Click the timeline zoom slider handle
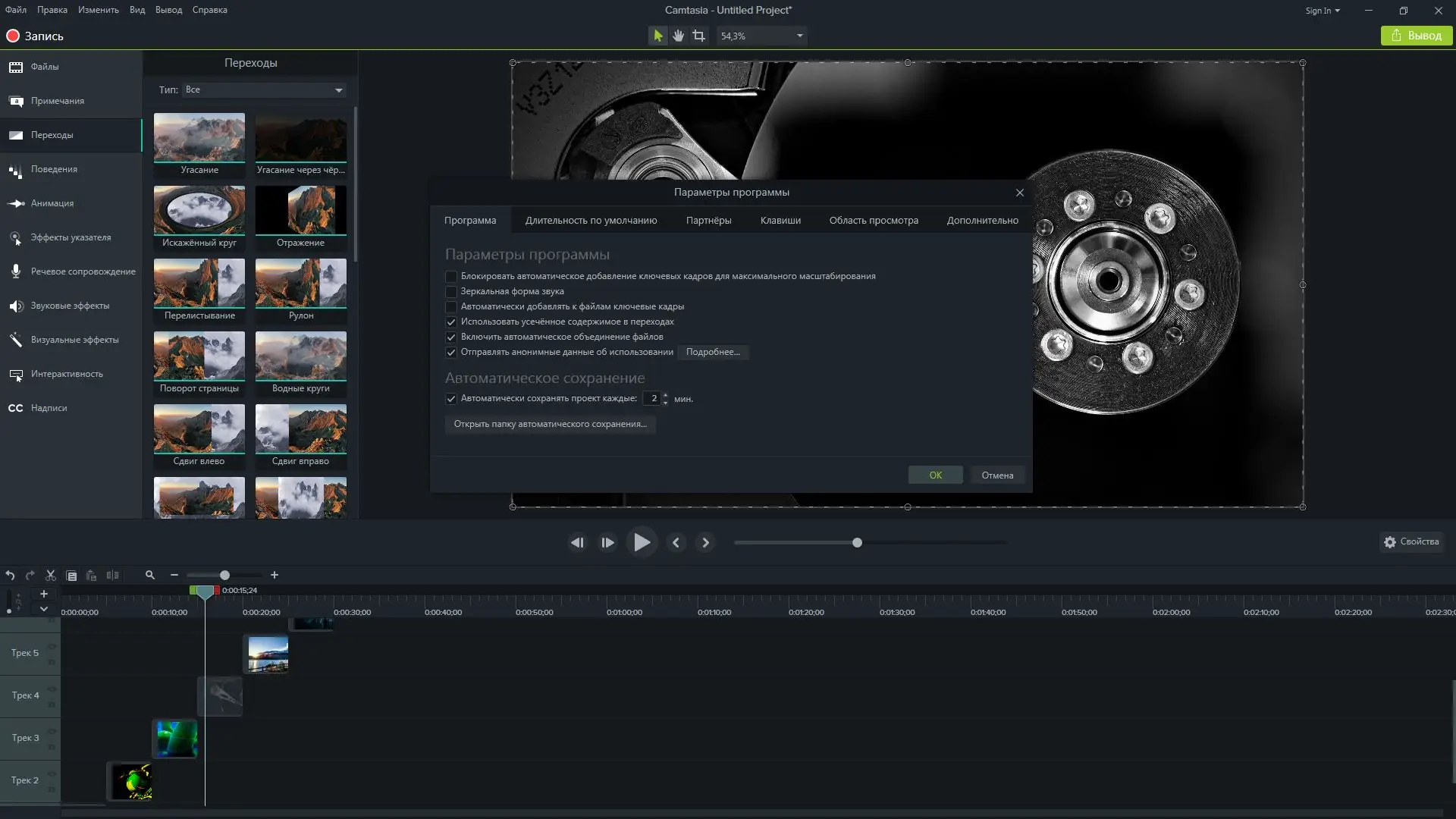Viewport: 1456px width, 819px height. click(x=224, y=576)
